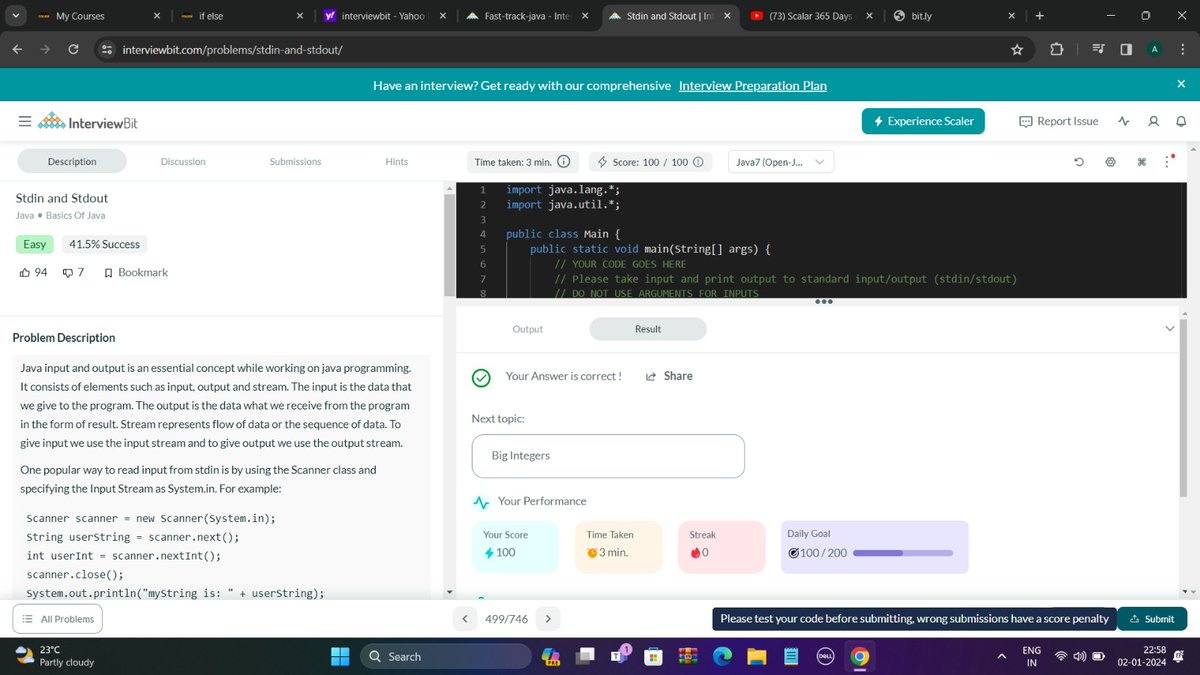Open the user profile icon
This screenshot has width=1200, height=675.
[1153, 121]
